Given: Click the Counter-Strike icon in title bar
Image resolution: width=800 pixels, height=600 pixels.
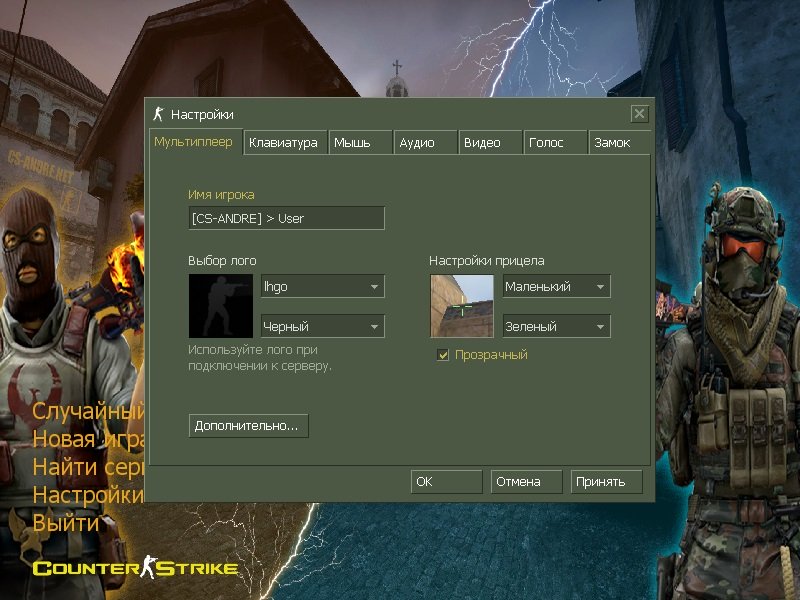Looking at the screenshot, I should pos(158,114).
